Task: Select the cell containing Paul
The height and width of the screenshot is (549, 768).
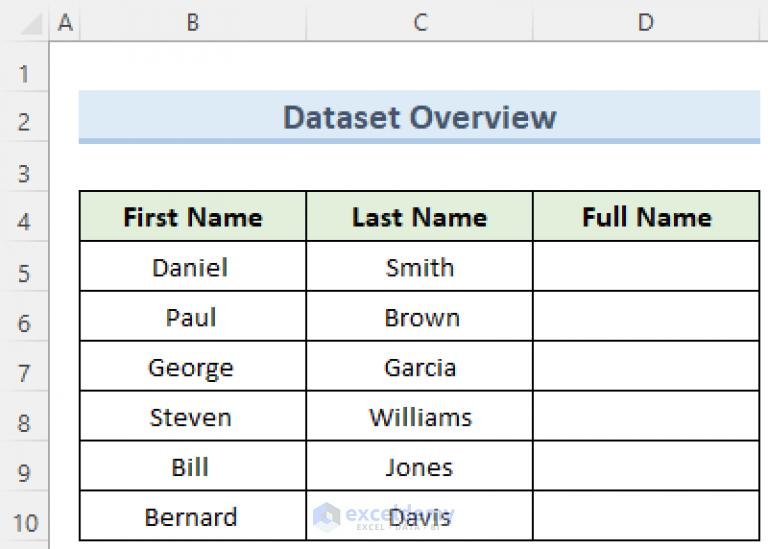Action: pyautogui.click(x=192, y=317)
